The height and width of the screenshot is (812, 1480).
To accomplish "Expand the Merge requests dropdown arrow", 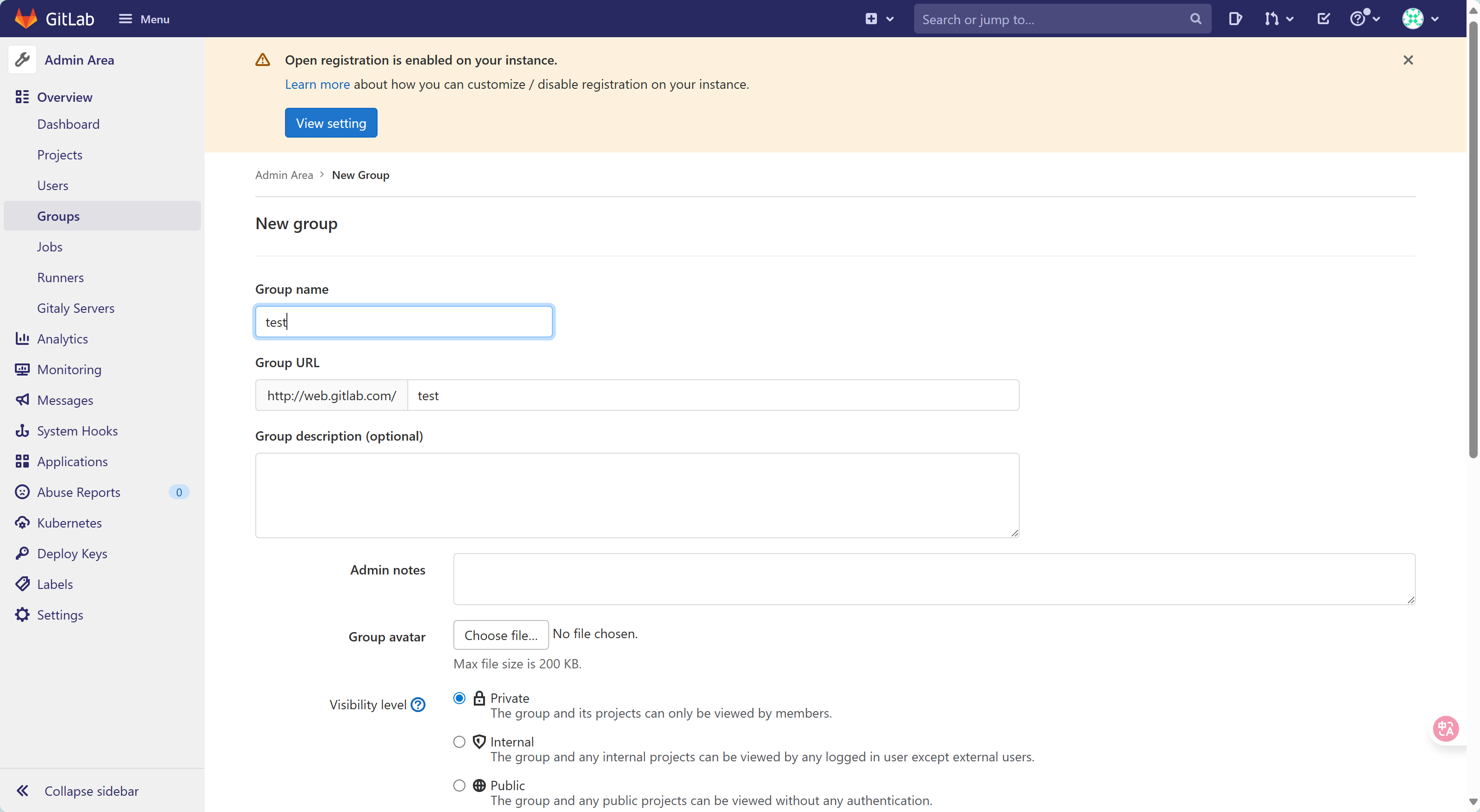I will point(1290,19).
